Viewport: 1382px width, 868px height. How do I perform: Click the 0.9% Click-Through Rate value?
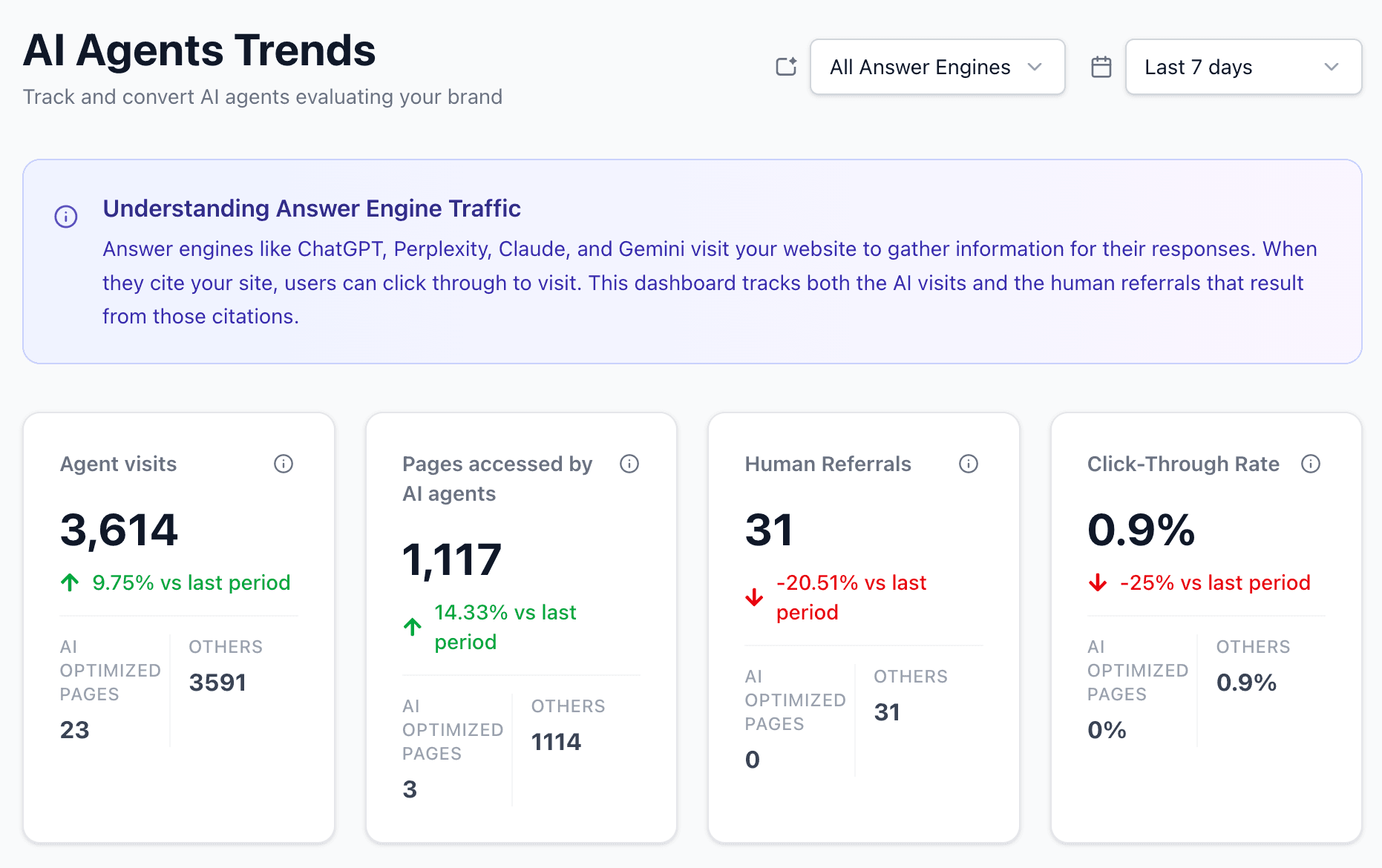pos(1141,530)
